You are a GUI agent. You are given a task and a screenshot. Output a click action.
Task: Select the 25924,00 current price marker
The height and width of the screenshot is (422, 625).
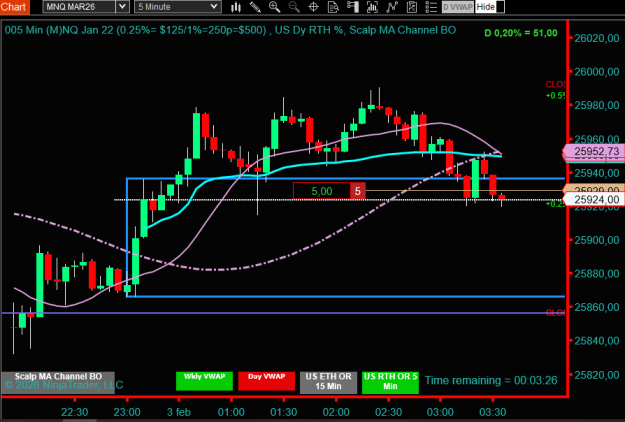[x=594, y=199]
